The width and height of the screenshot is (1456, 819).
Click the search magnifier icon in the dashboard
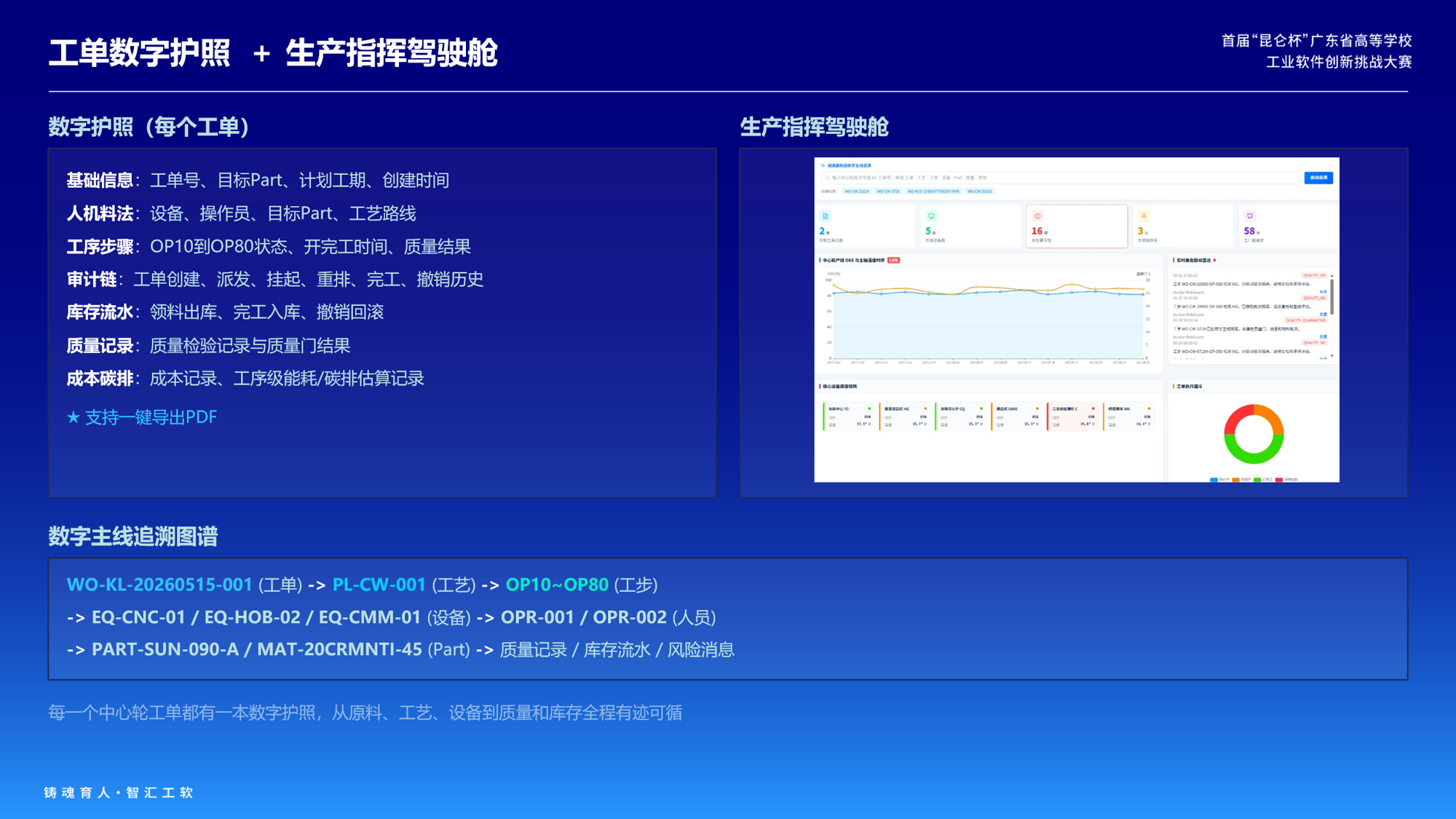[x=828, y=178]
